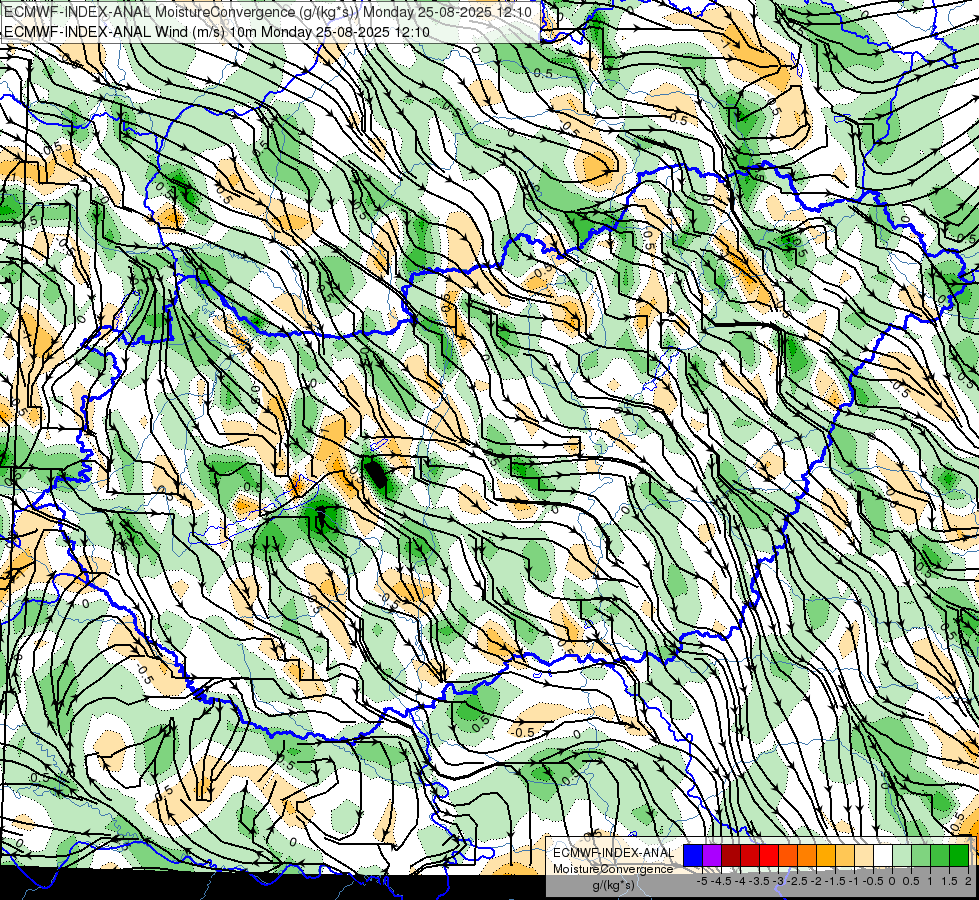
Task: Click the '2' legend scale value
Action: (968, 881)
